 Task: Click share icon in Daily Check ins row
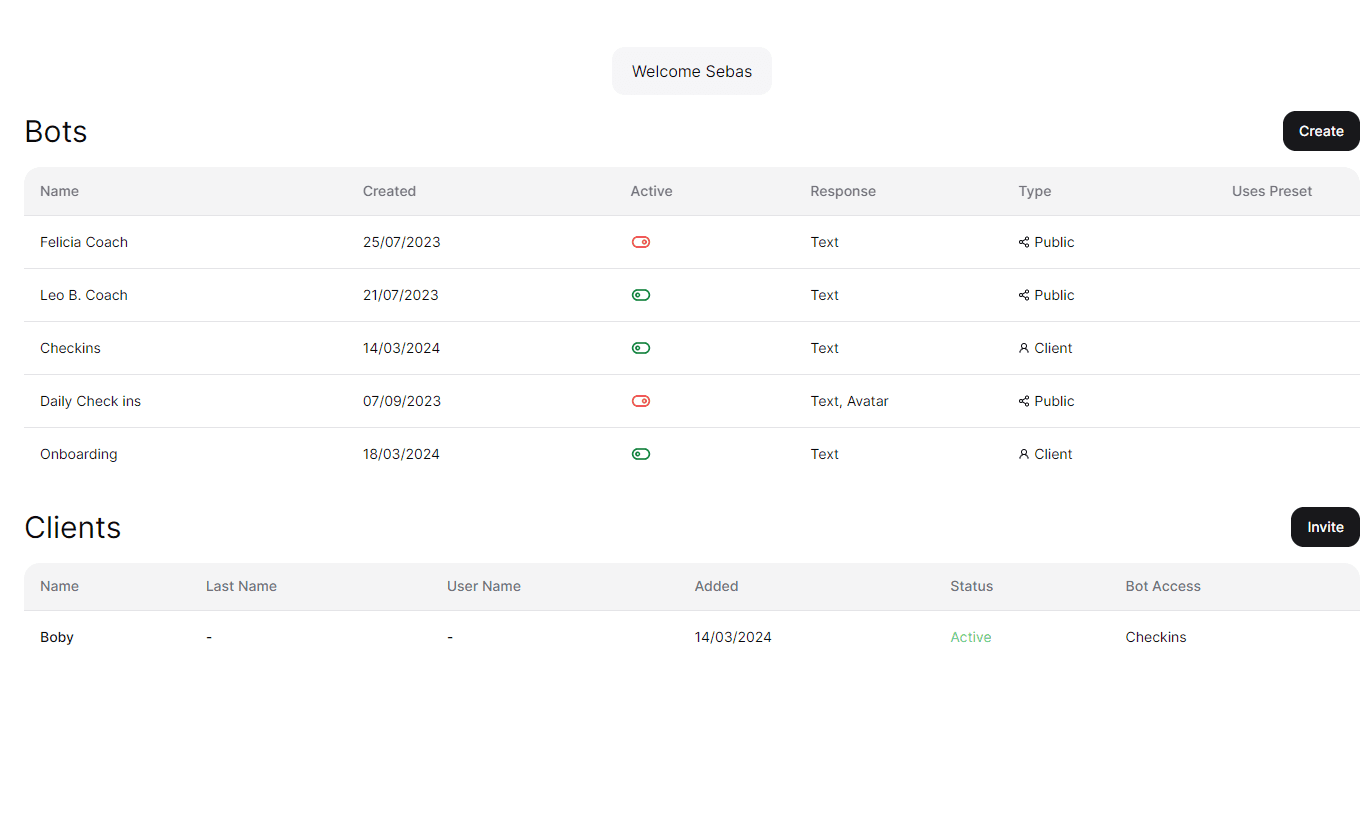click(x=1024, y=401)
